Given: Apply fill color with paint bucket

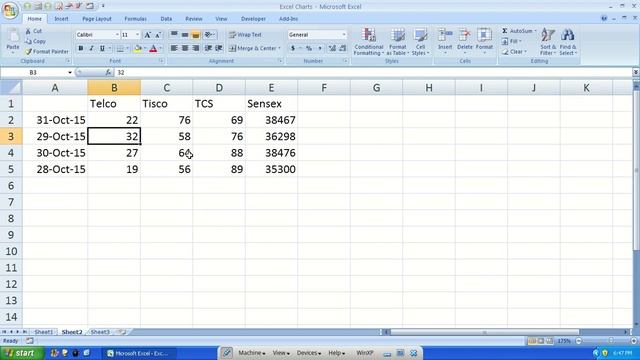Looking at the screenshot, I should point(138,49).
